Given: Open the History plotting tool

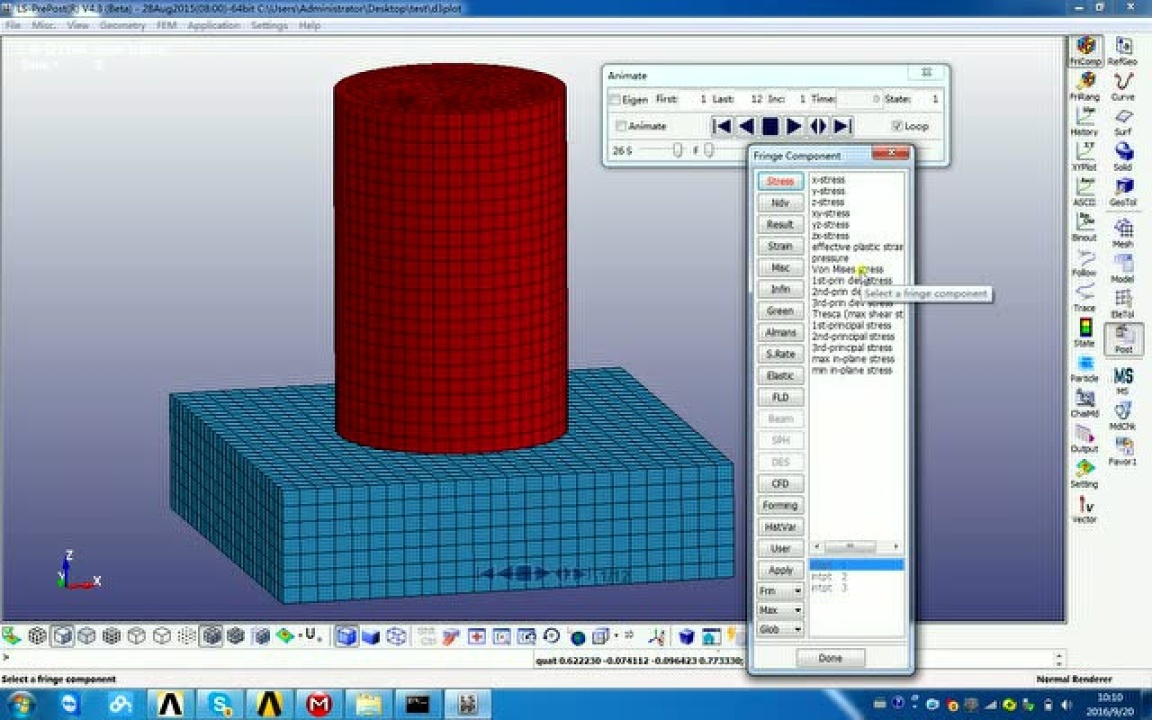Looking at the screenshot, I should 1084,119.
